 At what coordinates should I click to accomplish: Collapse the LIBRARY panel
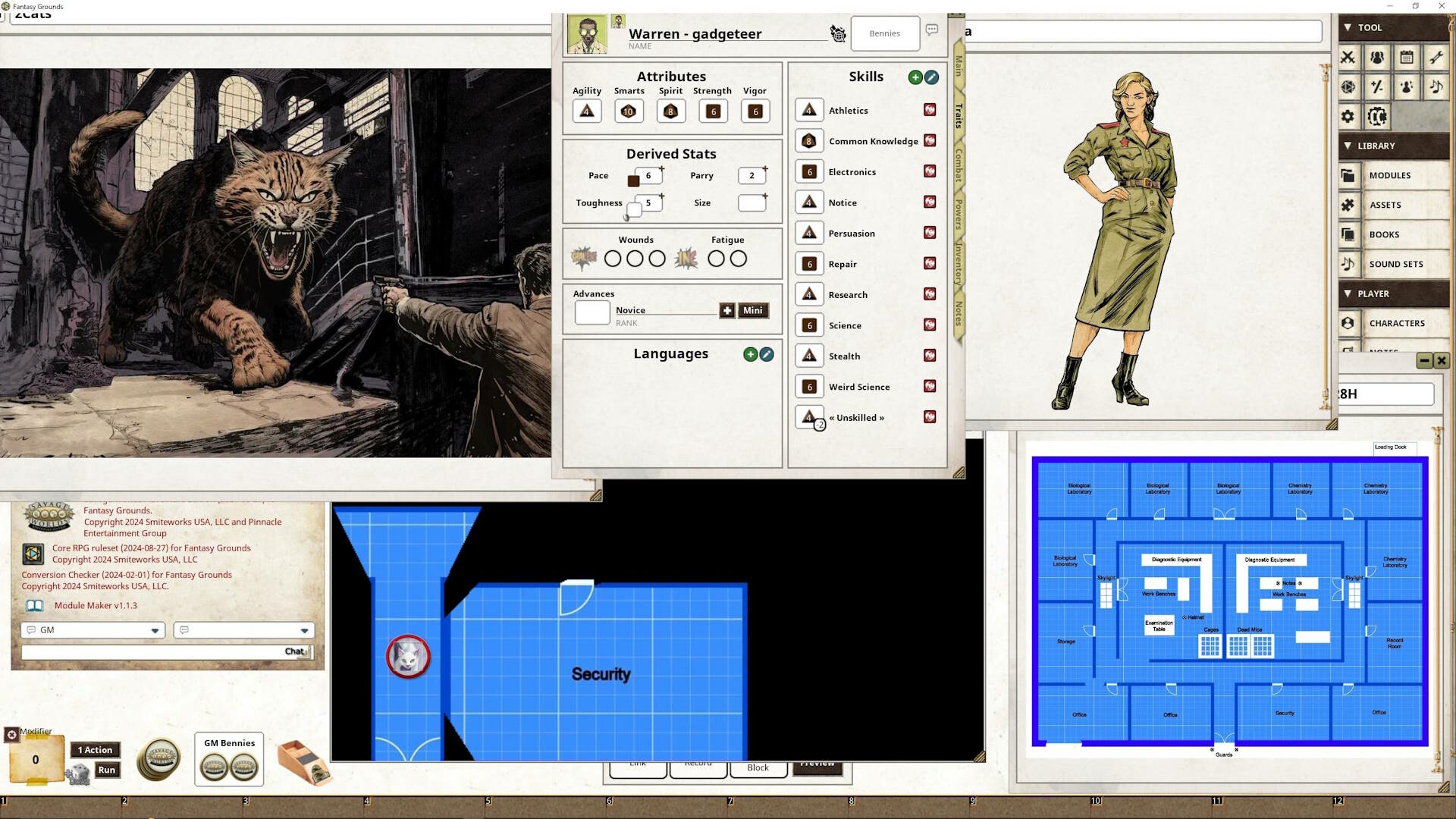1349,146
